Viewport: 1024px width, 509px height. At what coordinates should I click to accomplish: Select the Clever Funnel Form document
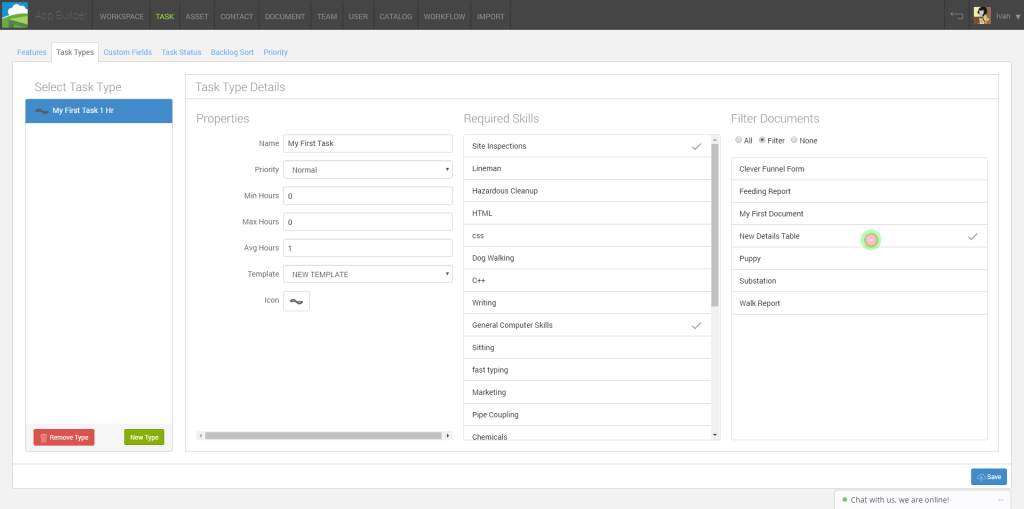pos(859,169)
